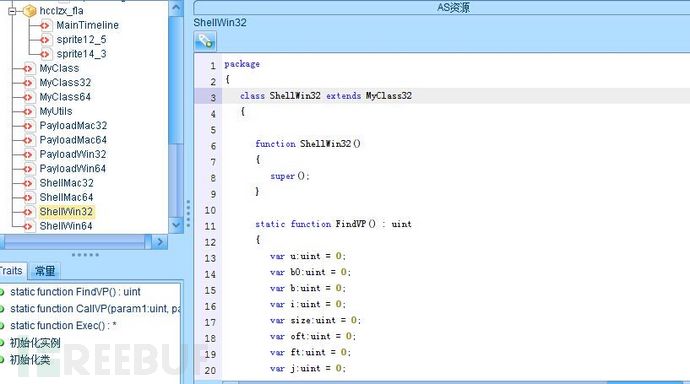
Task: Click the ShellWin32 script icon
Action: coord(28,212)
